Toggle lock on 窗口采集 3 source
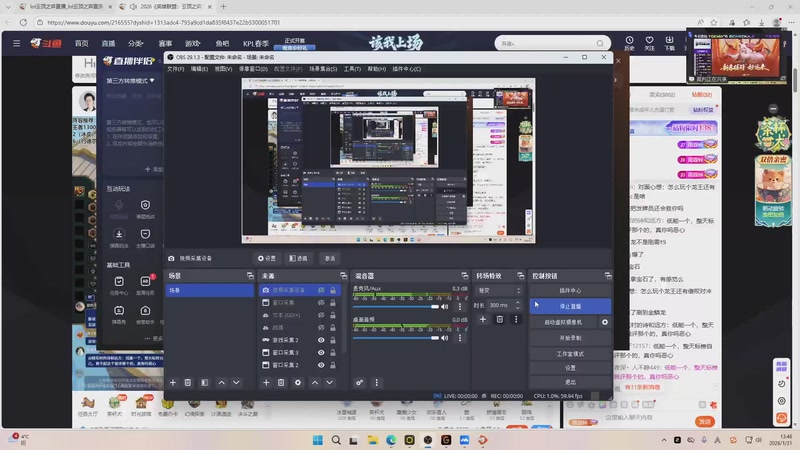Screen dimensions: 800x450 (x=333, y=352)
